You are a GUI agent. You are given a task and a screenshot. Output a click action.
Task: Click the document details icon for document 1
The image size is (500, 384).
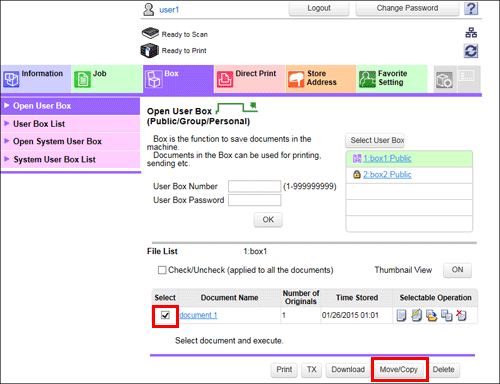[401, 315]
